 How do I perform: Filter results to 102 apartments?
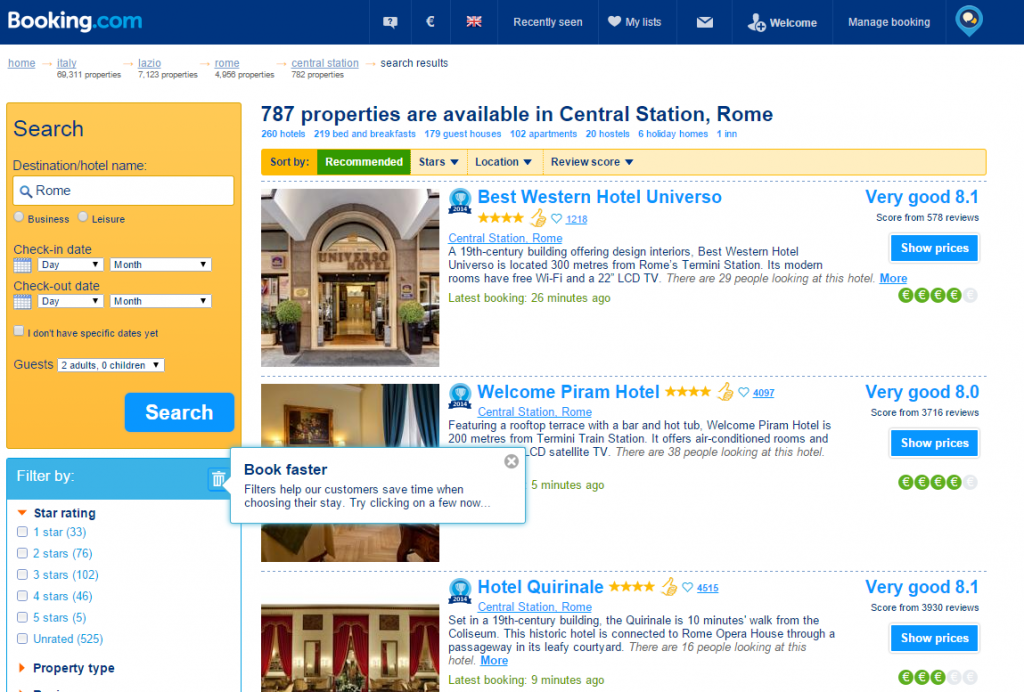[543, 134]
